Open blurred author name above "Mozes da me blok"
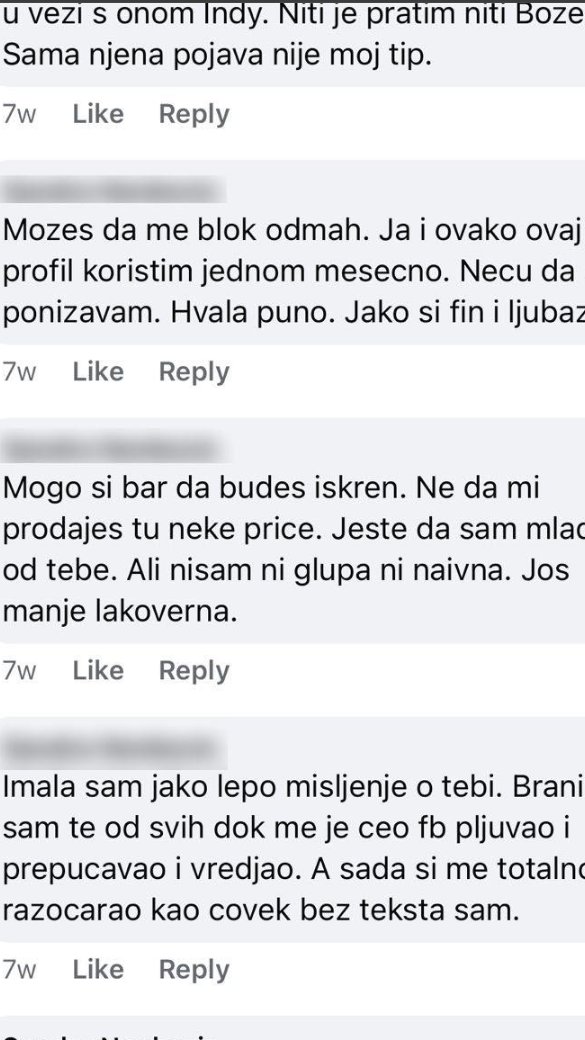585x1040 pixels. click(x=115, y=190)
